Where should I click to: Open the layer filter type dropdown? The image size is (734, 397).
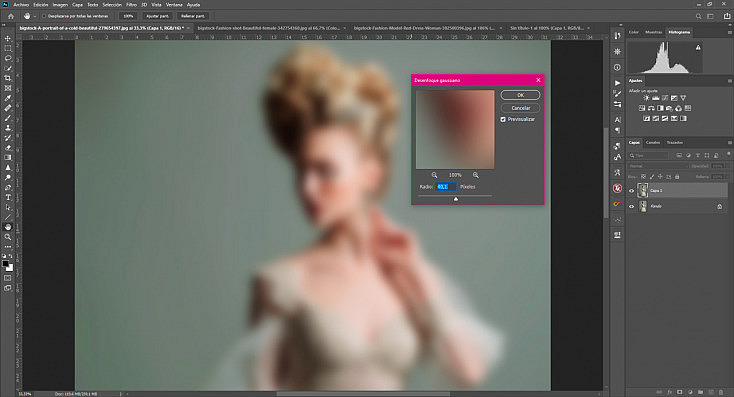click(649, 155)
